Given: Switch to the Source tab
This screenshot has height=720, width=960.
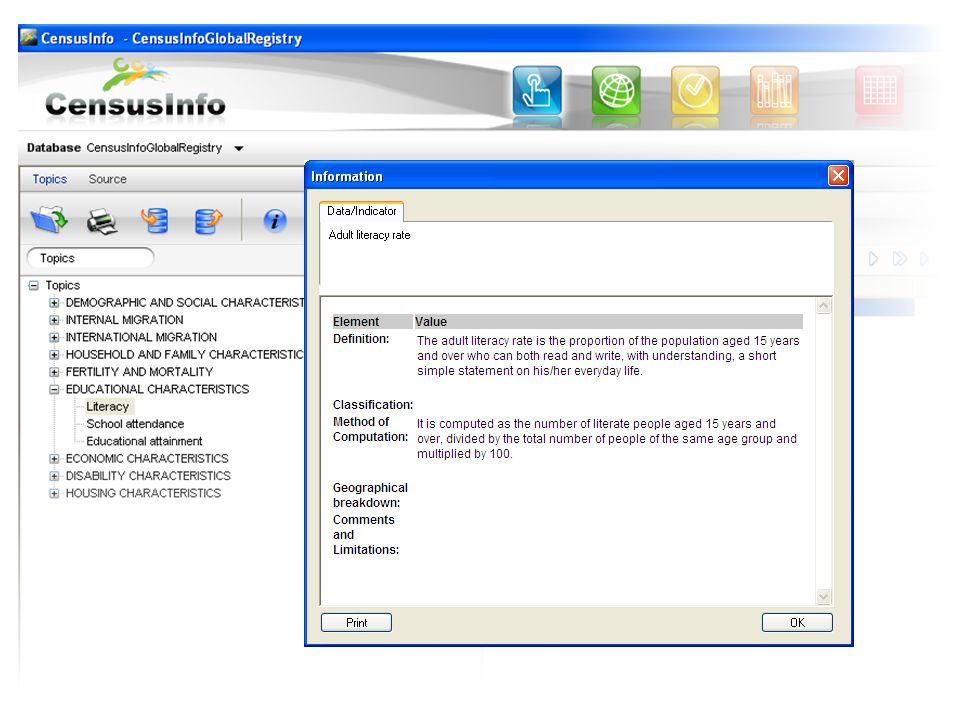Looking at the screenshot, I should coord(107,179).
